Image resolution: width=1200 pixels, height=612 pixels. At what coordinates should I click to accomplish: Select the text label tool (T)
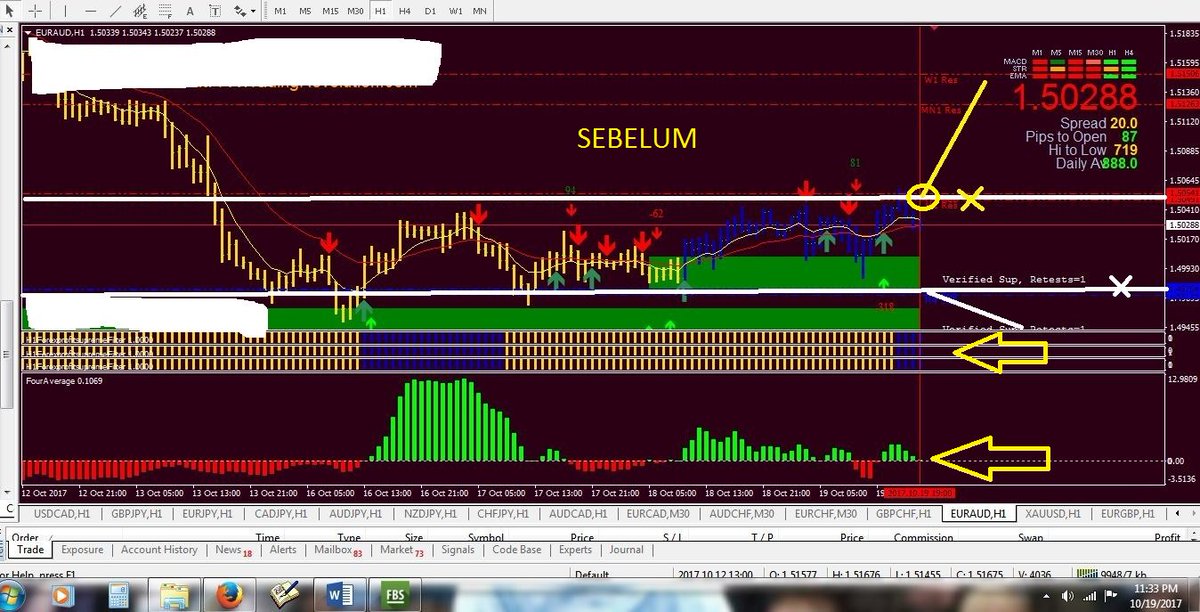tap(215, 11)
